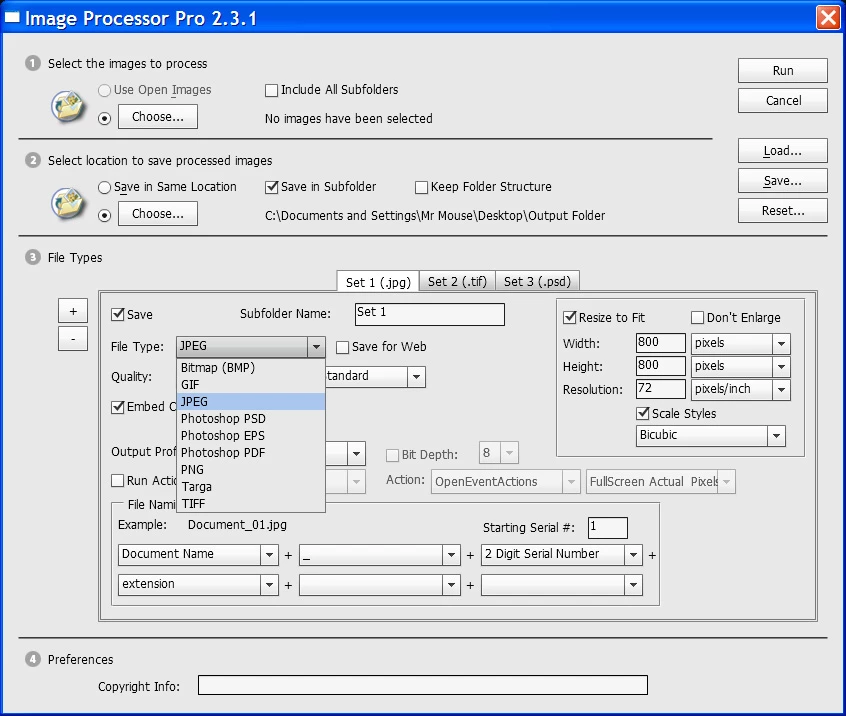Click the Reset... button

point(782,211)
